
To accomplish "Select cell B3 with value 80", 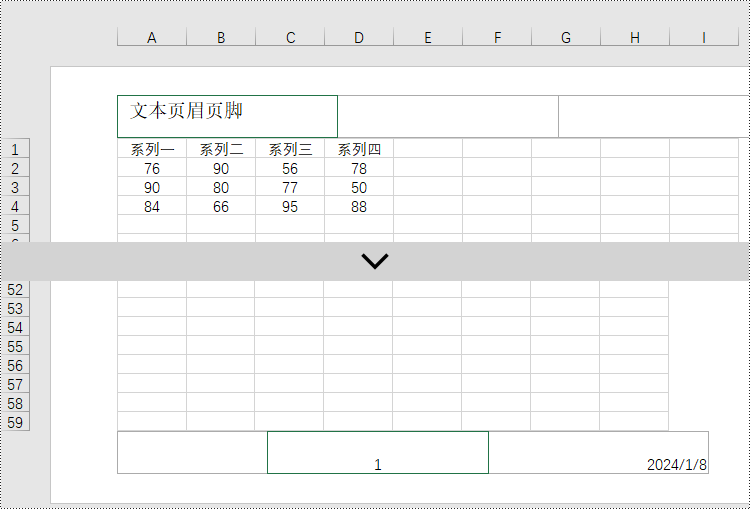I will 221,187.
